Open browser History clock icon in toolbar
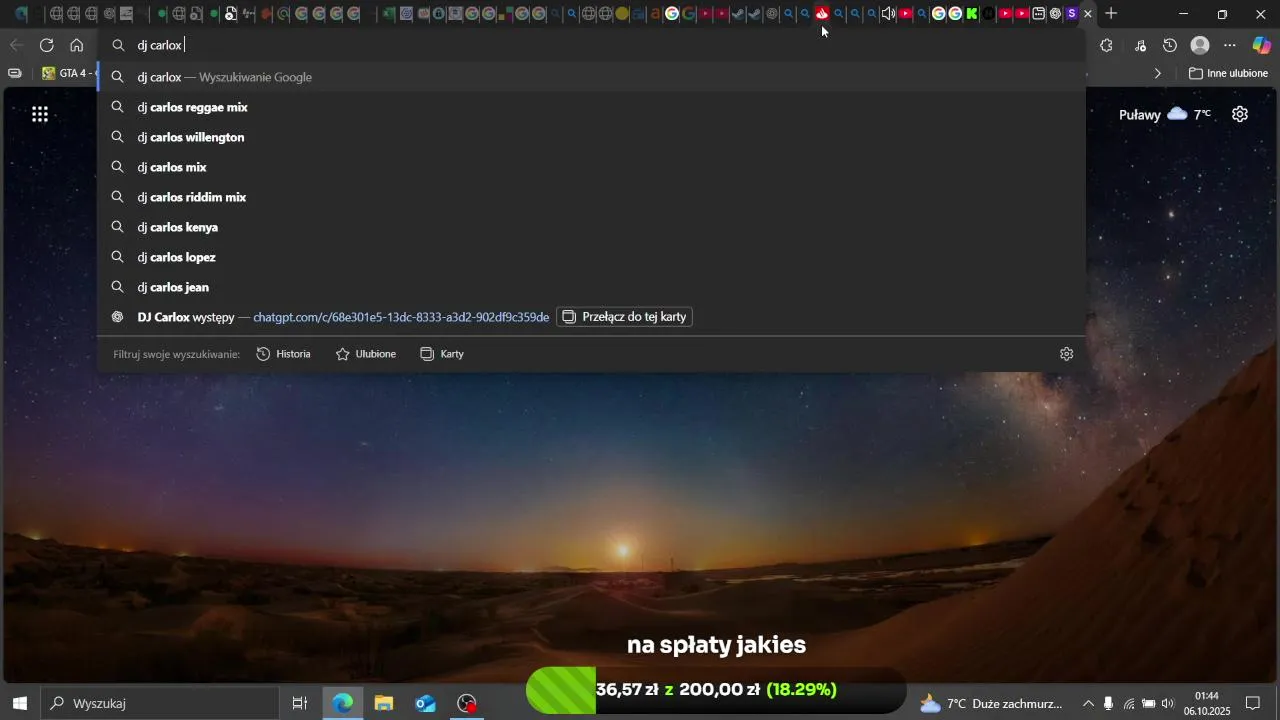The width and height of the screenshot is (1280, 720). click(1170, 45)
